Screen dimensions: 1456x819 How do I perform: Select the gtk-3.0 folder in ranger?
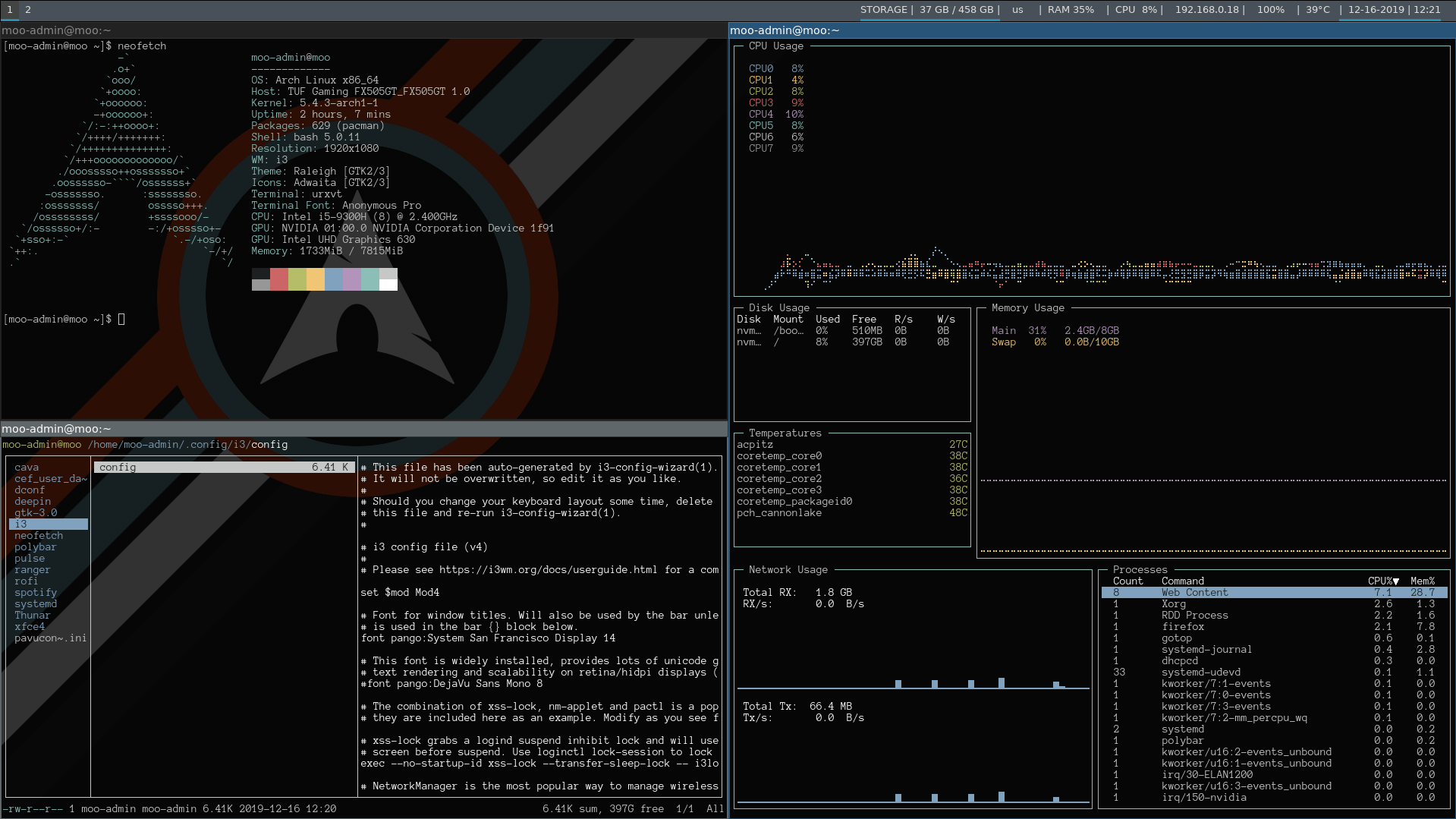click(49, 513)
